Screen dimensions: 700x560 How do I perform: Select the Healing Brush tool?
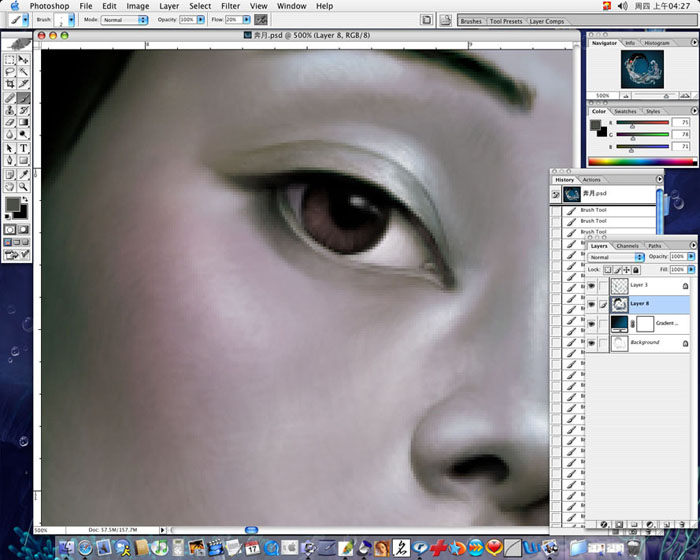pos(10,98)
